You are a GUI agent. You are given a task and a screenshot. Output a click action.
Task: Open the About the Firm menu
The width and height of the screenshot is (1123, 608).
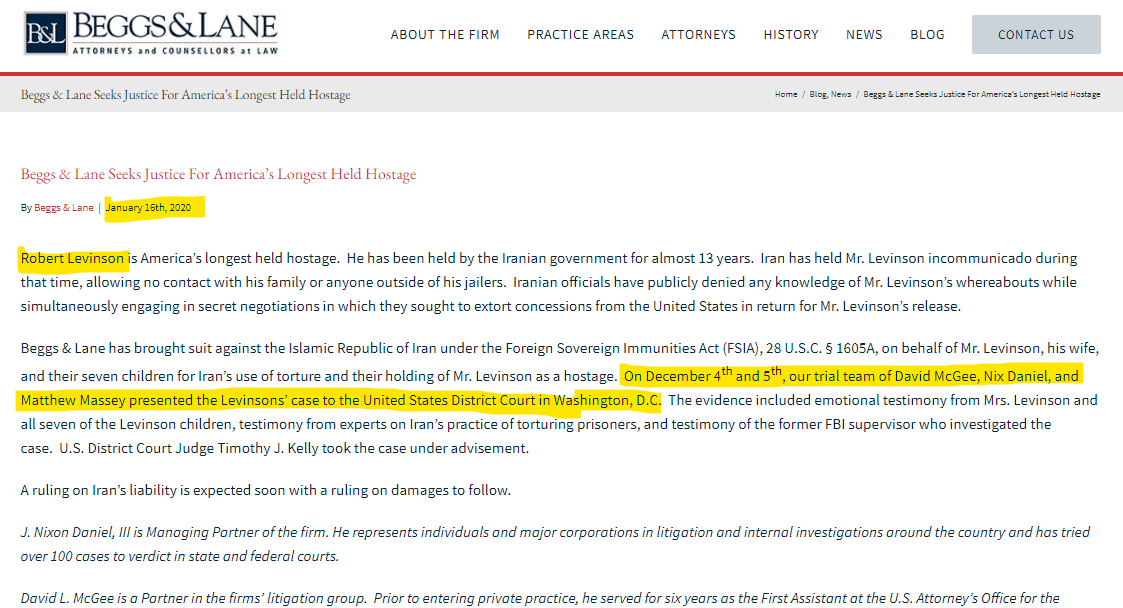[x=445, y=34]
